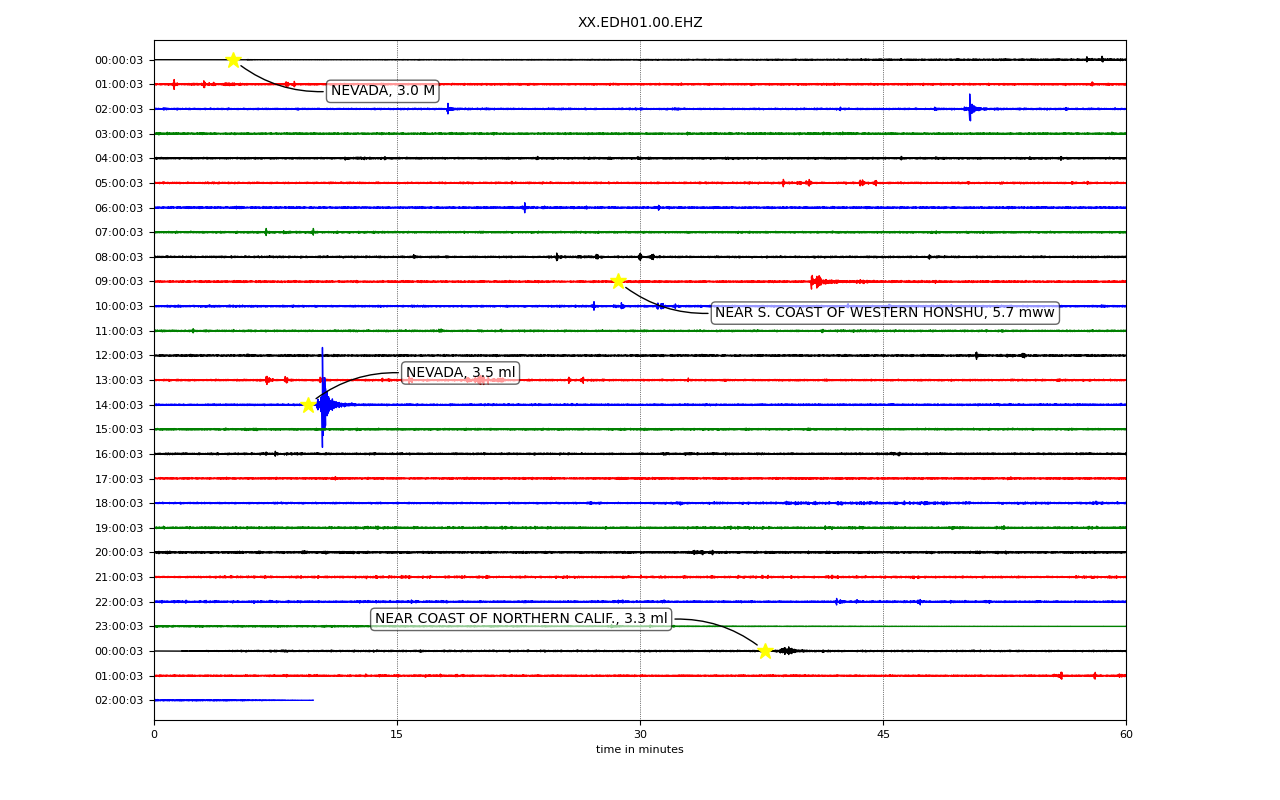Viewport: 1280px width, 800px height.
Task: Click the 45 tick label on the time axis
Action: 883,735
